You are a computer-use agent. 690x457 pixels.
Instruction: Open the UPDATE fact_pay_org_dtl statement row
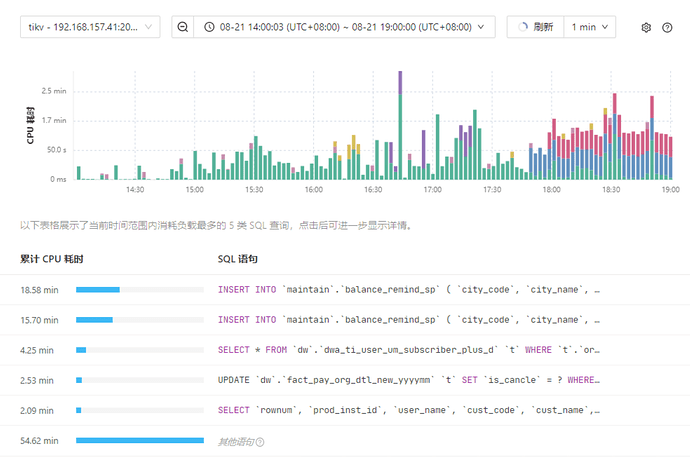click(x=409, y=380)
